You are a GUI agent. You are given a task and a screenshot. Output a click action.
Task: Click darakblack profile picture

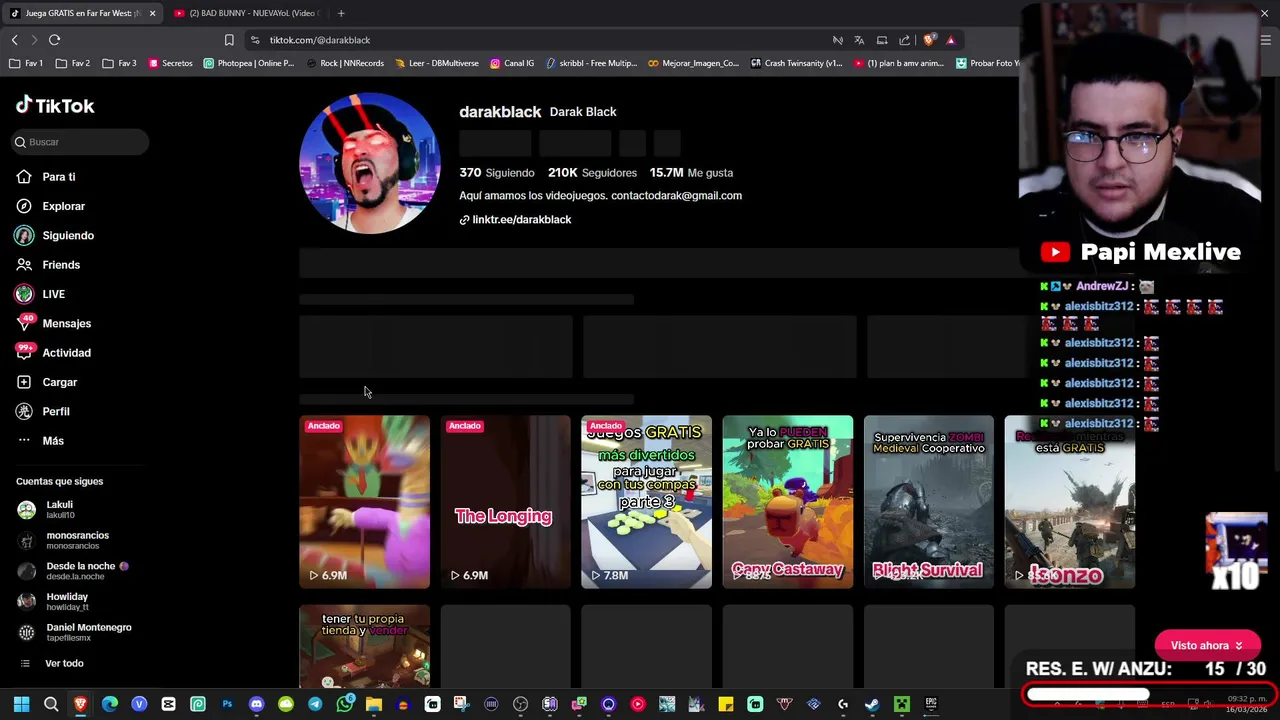pyautogui.click(x=370, y=163)
